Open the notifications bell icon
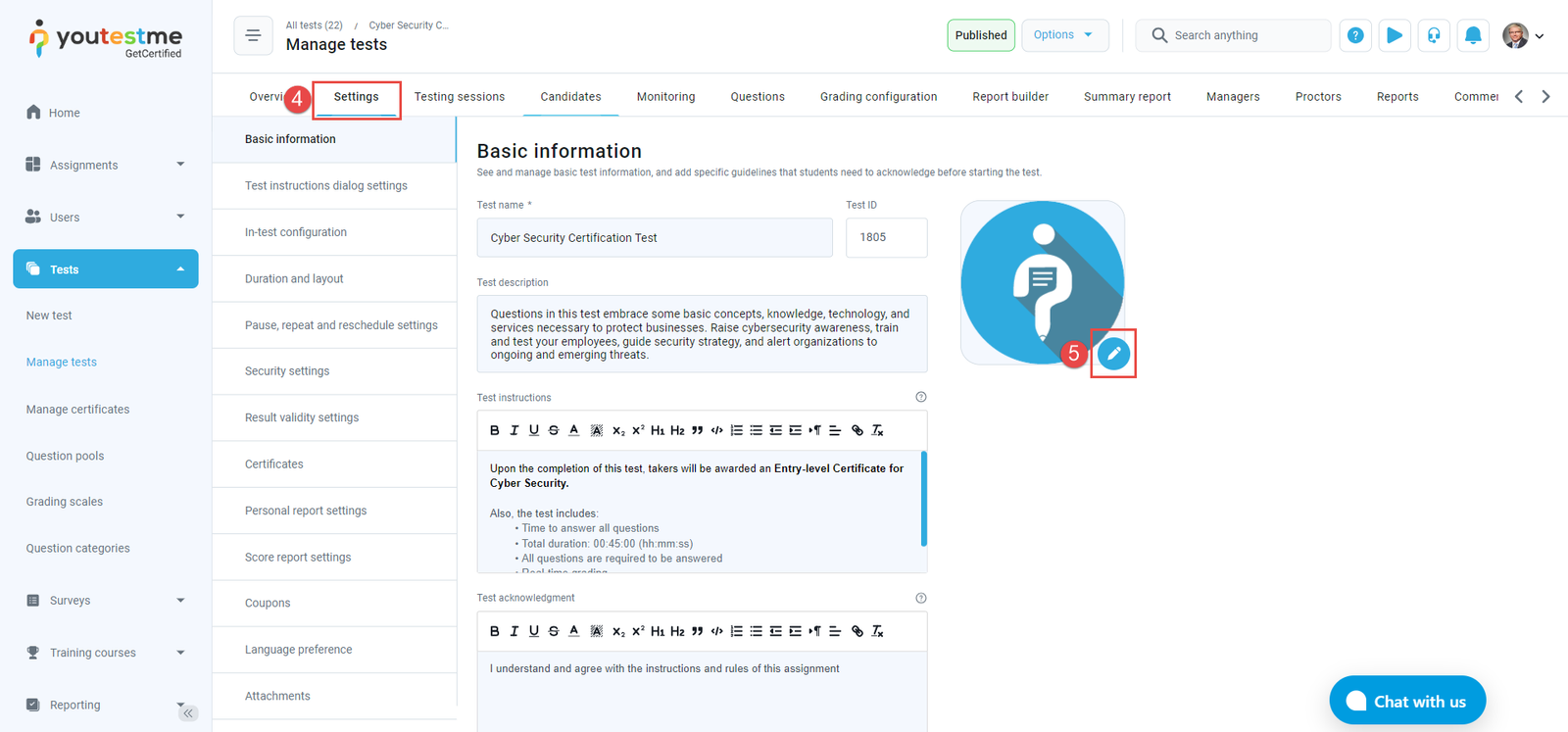Screen dimensions: 1568x732 (x=1472, y=35)
